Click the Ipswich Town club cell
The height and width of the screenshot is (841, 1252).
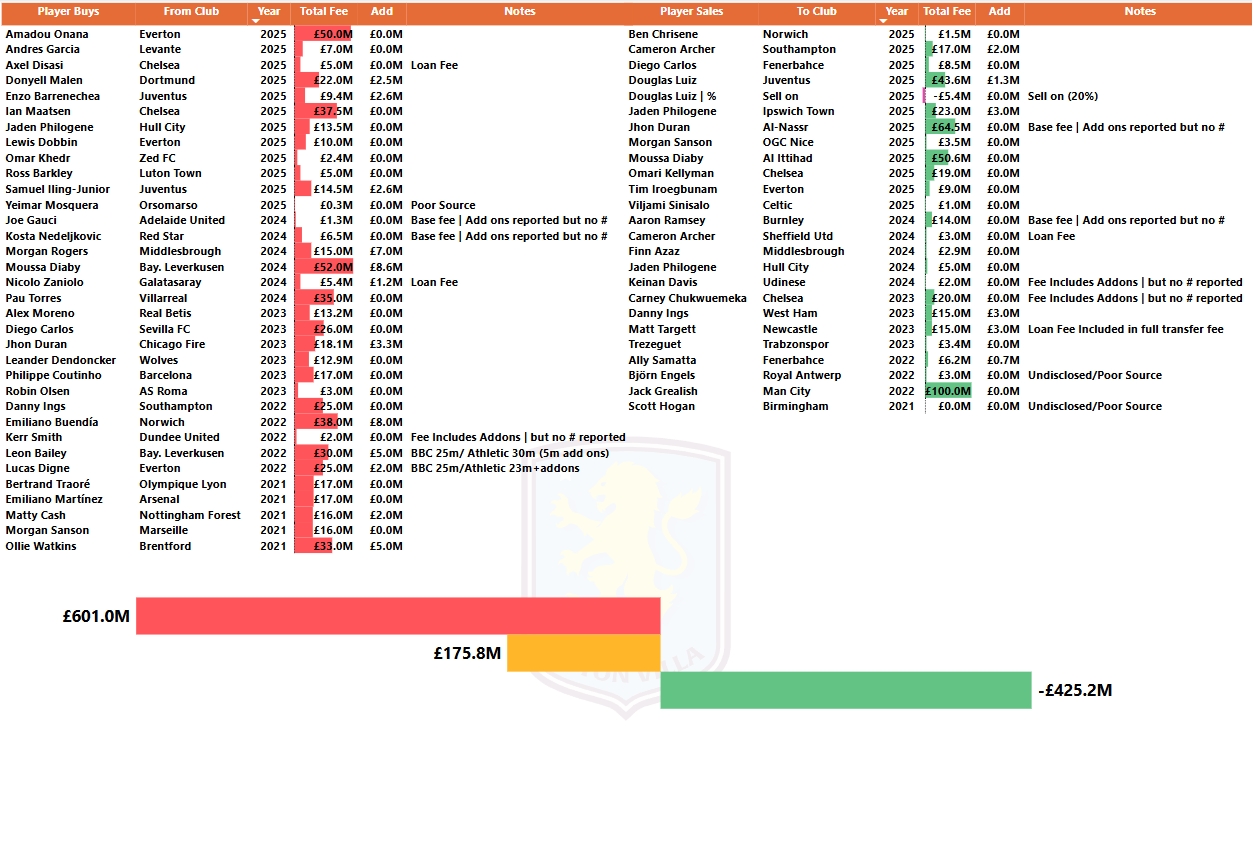point(798,111)
